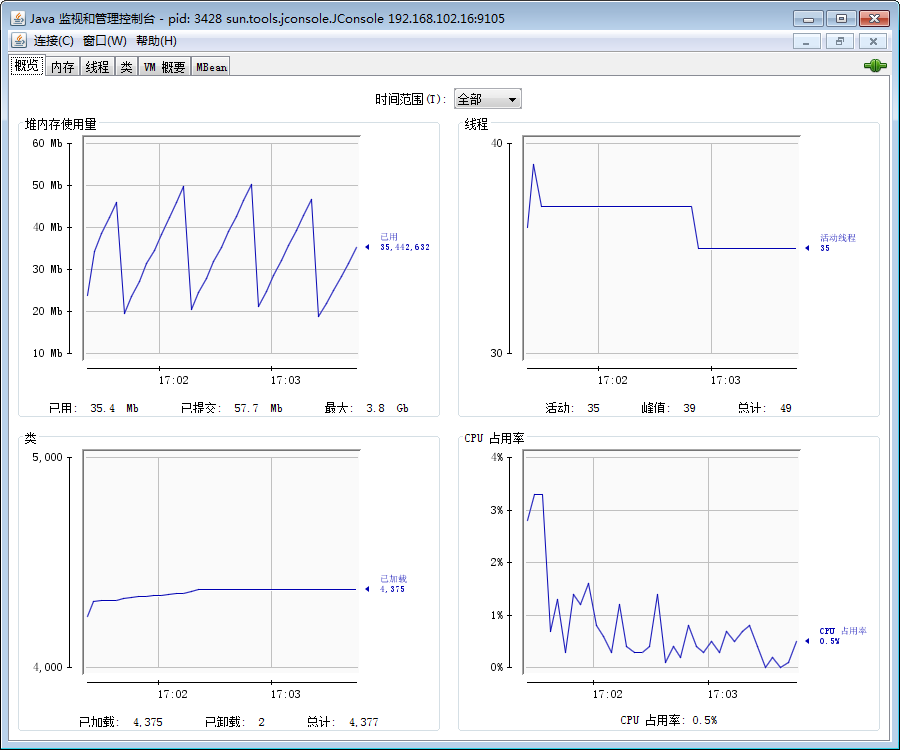The image size is (900, 750).
Task: Restore the inner connection frame size
Action: coord(840,41)
